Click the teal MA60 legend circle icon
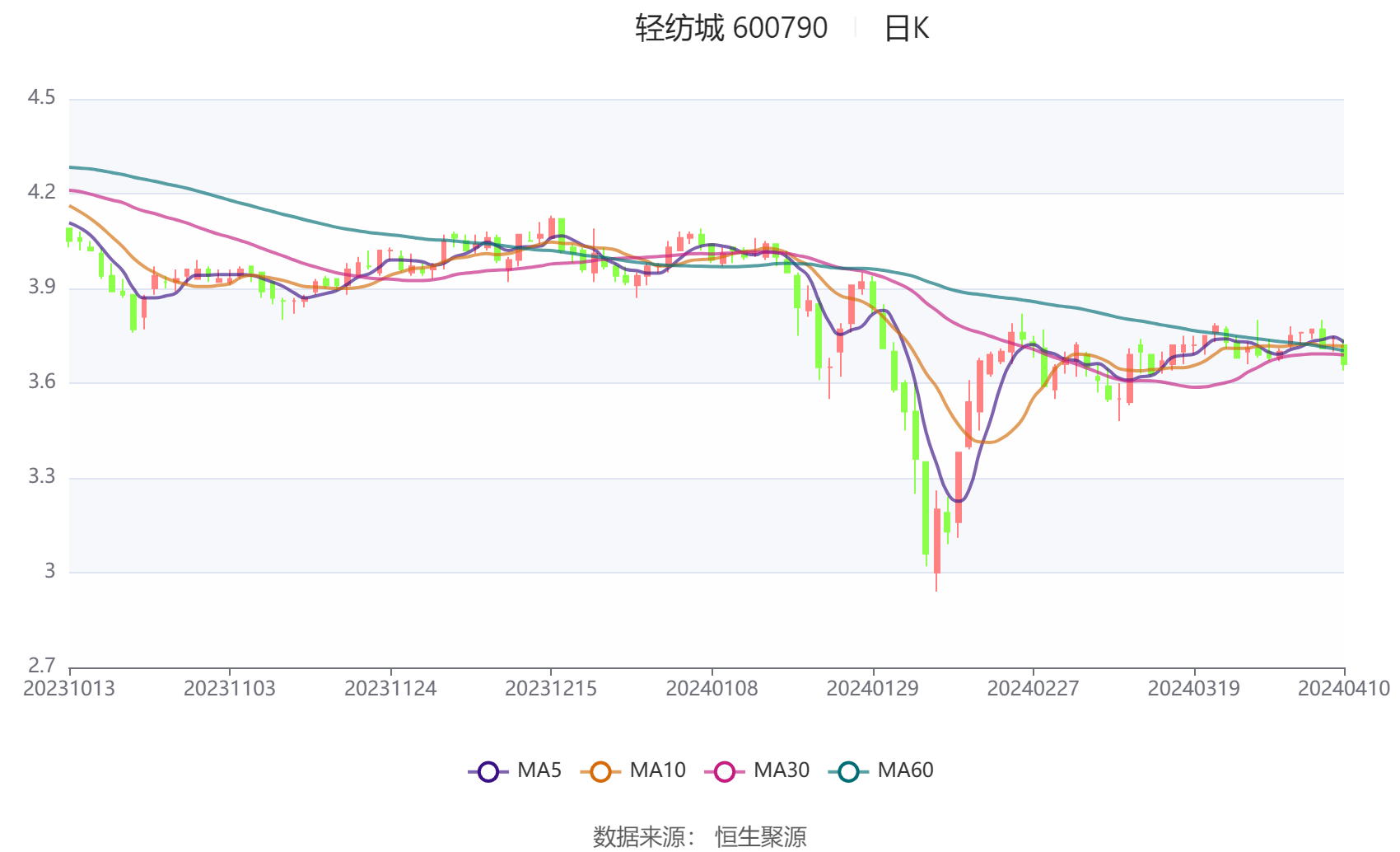Screen dimensions: 1400x852 [848, 772]
